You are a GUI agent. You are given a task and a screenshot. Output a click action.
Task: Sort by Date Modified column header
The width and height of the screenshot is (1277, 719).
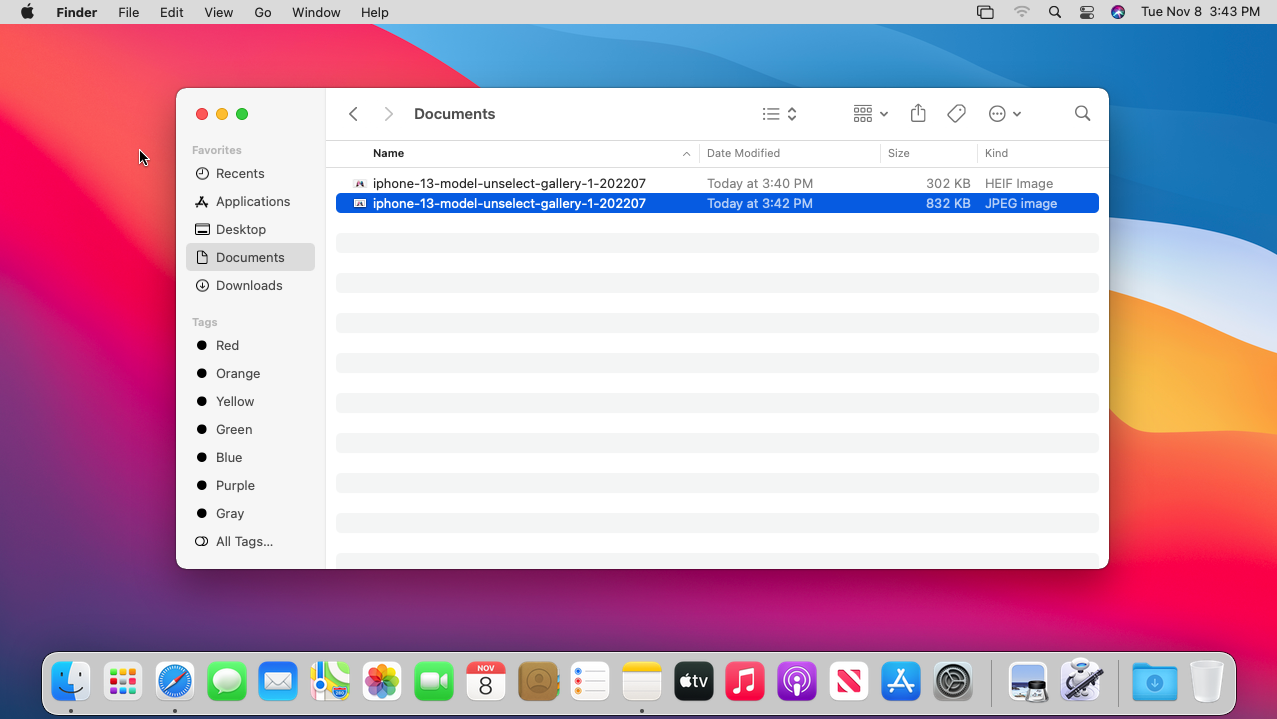point(743,153)
